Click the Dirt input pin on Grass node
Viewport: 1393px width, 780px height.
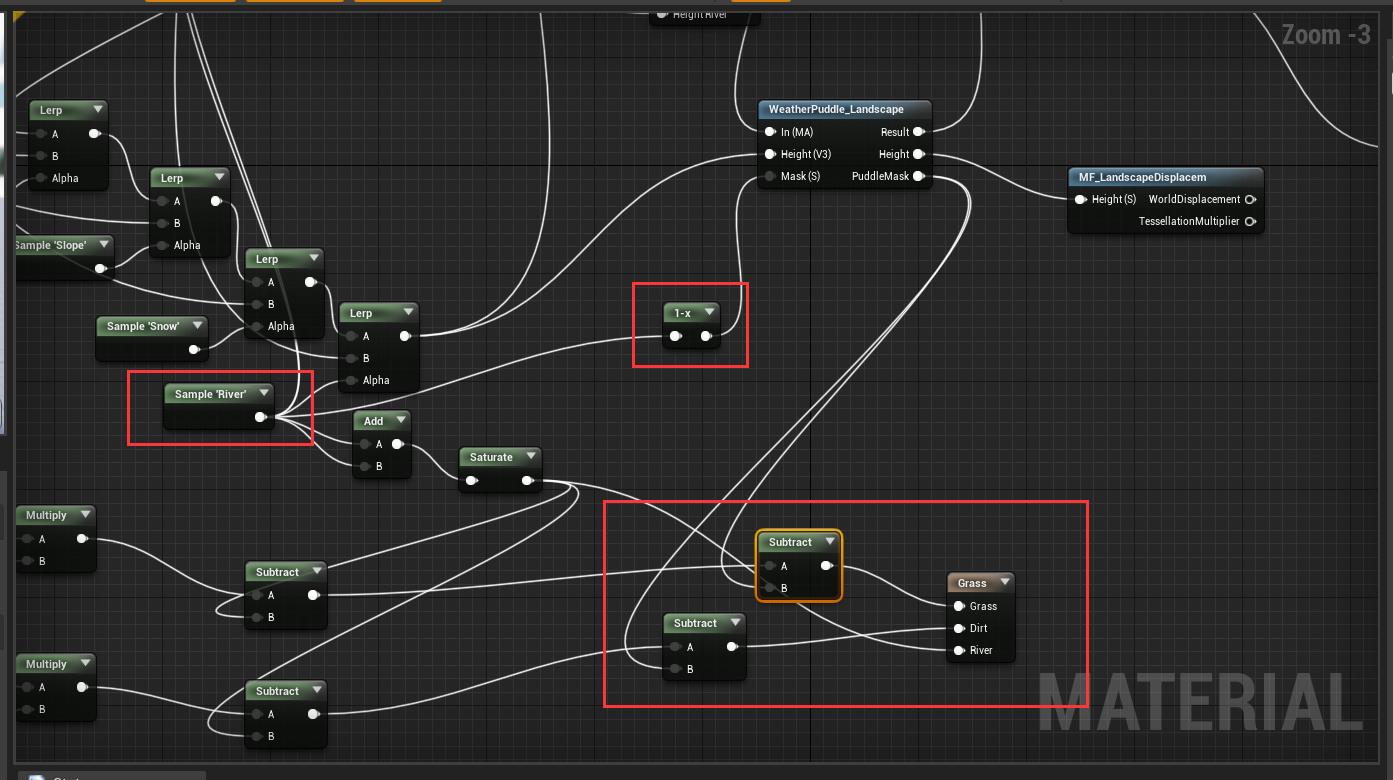pos(959,628)
